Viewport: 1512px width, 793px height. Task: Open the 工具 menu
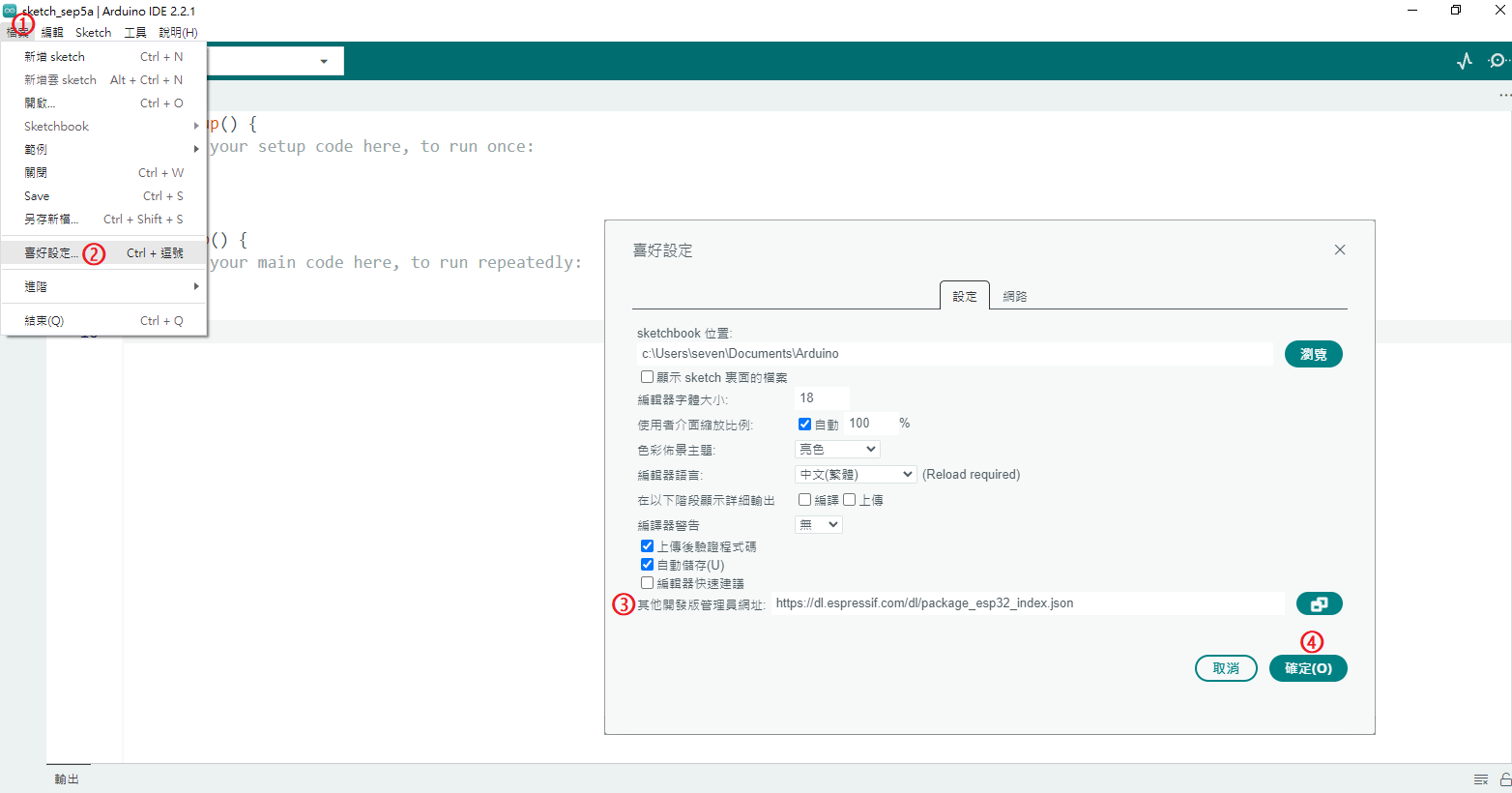pos(135,32)
